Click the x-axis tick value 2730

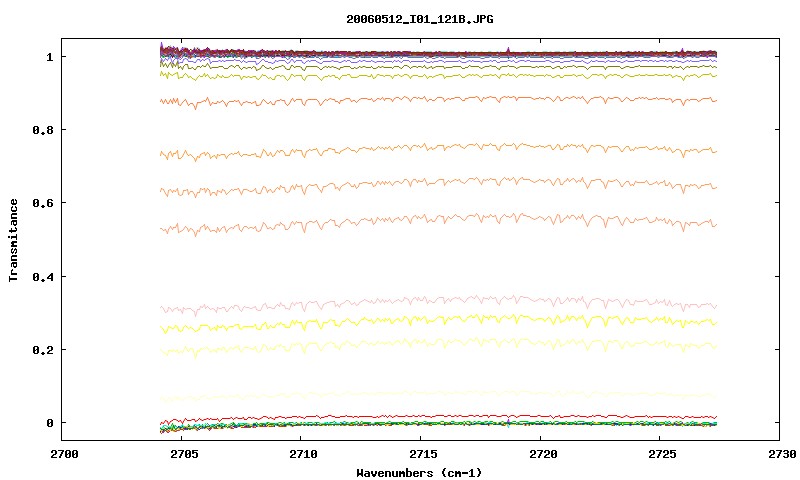782,454
